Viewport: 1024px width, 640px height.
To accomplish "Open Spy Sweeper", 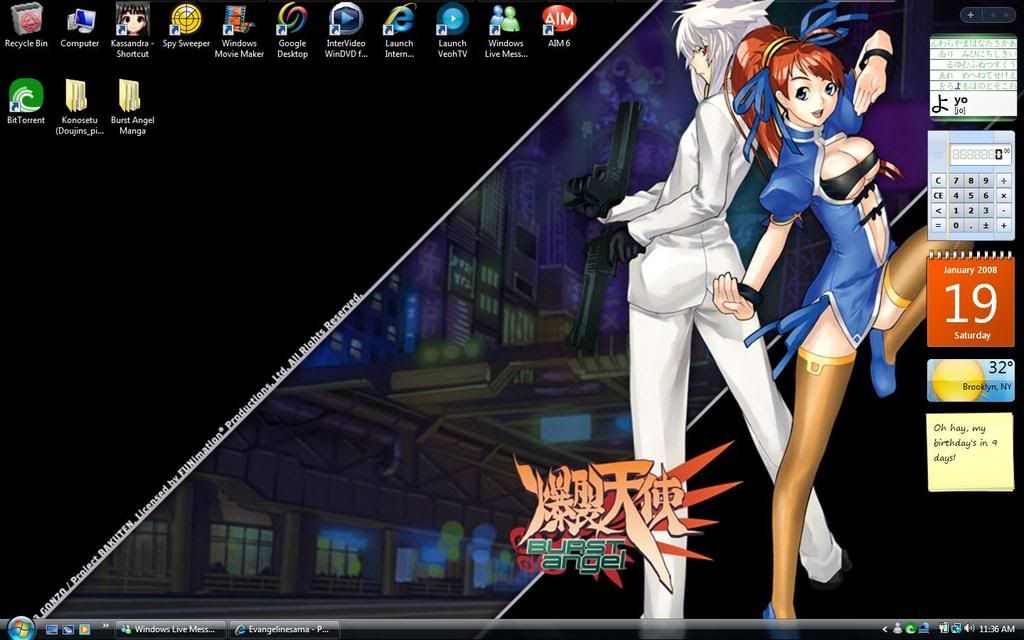I will pyautogui.click(x=186, y=20).
